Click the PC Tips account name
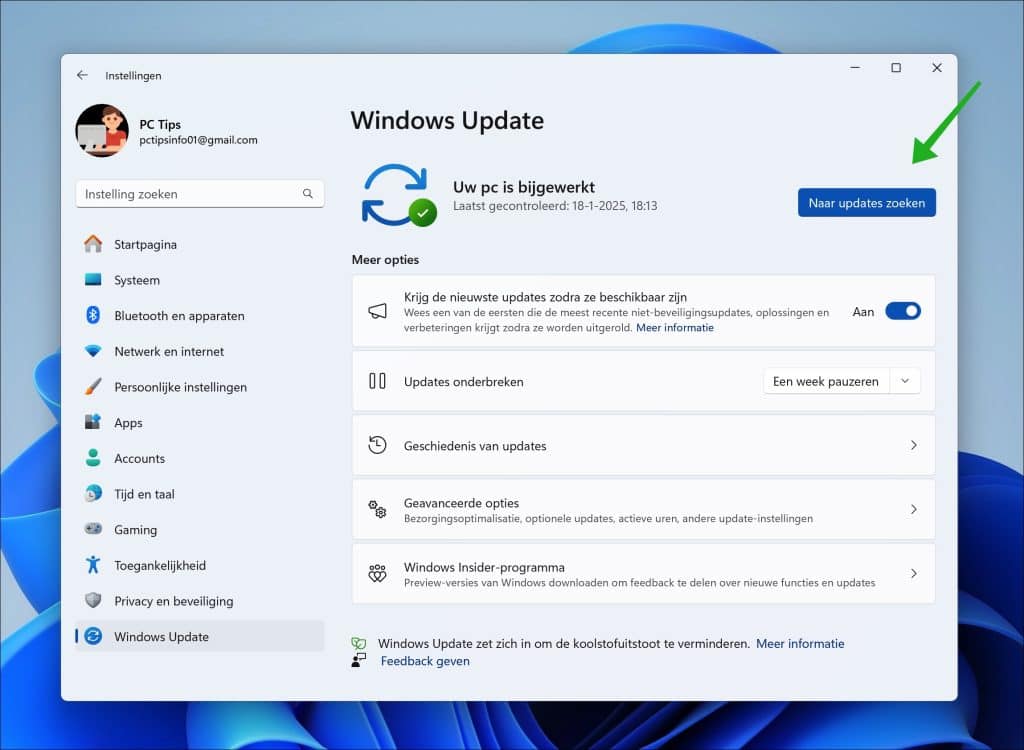The image size is (1024, 750). (x=160, y=124)
